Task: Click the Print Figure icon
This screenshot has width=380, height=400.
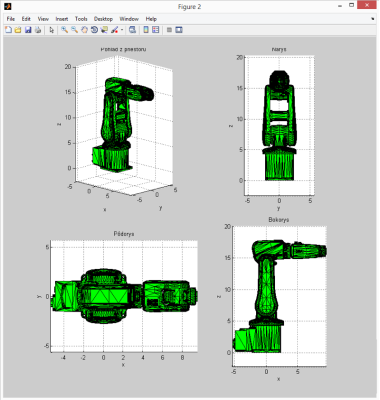Action: 38,30
